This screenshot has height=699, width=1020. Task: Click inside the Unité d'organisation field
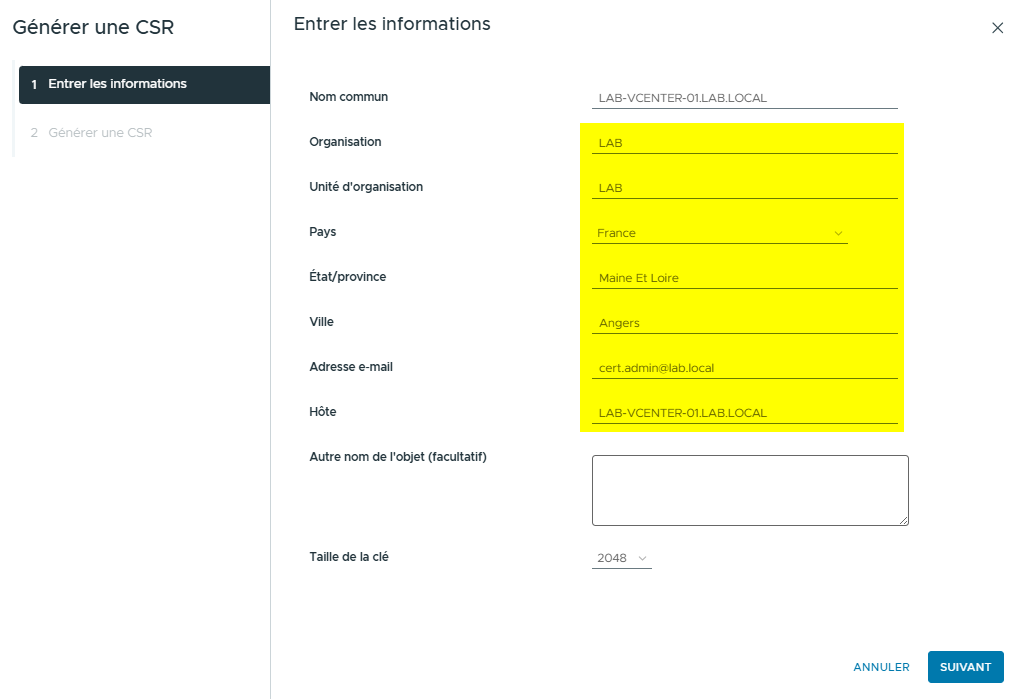744,187
